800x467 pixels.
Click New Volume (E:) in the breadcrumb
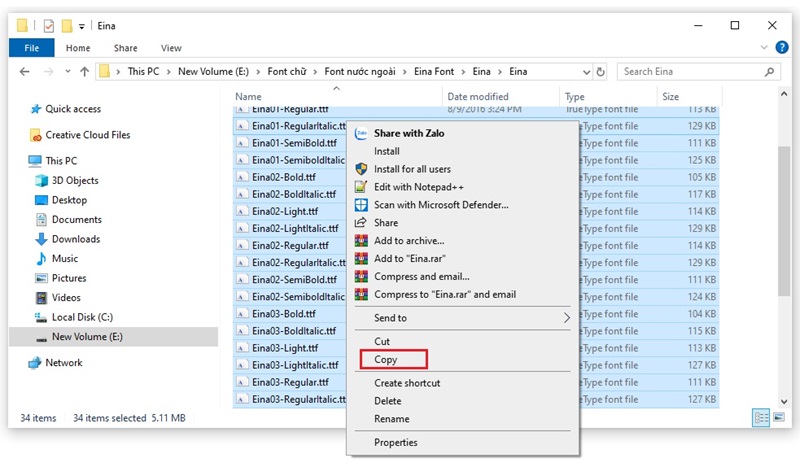[x=213, y=72]
